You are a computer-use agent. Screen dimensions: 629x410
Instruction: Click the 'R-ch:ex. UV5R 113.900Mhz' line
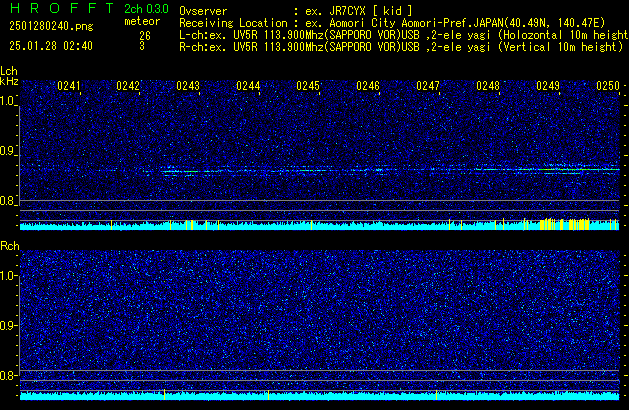pyautogui.click(x=401, y=47)
